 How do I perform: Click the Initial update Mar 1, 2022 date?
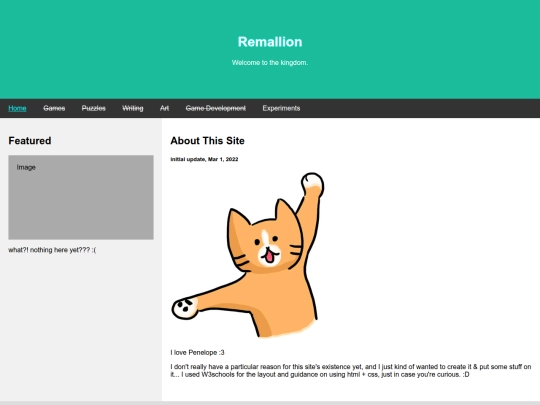pos(204,159)
